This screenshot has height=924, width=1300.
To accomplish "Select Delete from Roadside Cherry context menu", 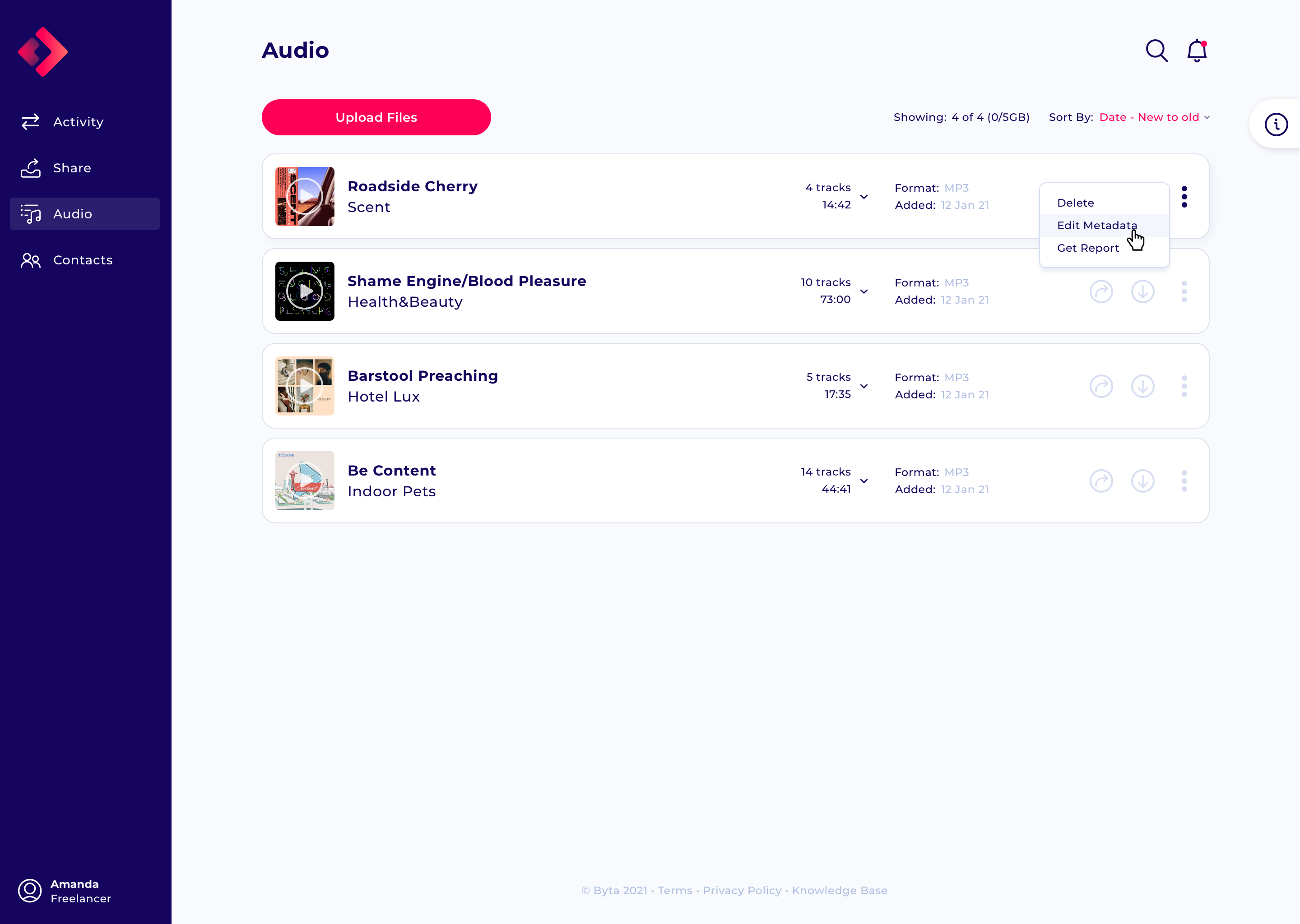I will [1076, 201].
